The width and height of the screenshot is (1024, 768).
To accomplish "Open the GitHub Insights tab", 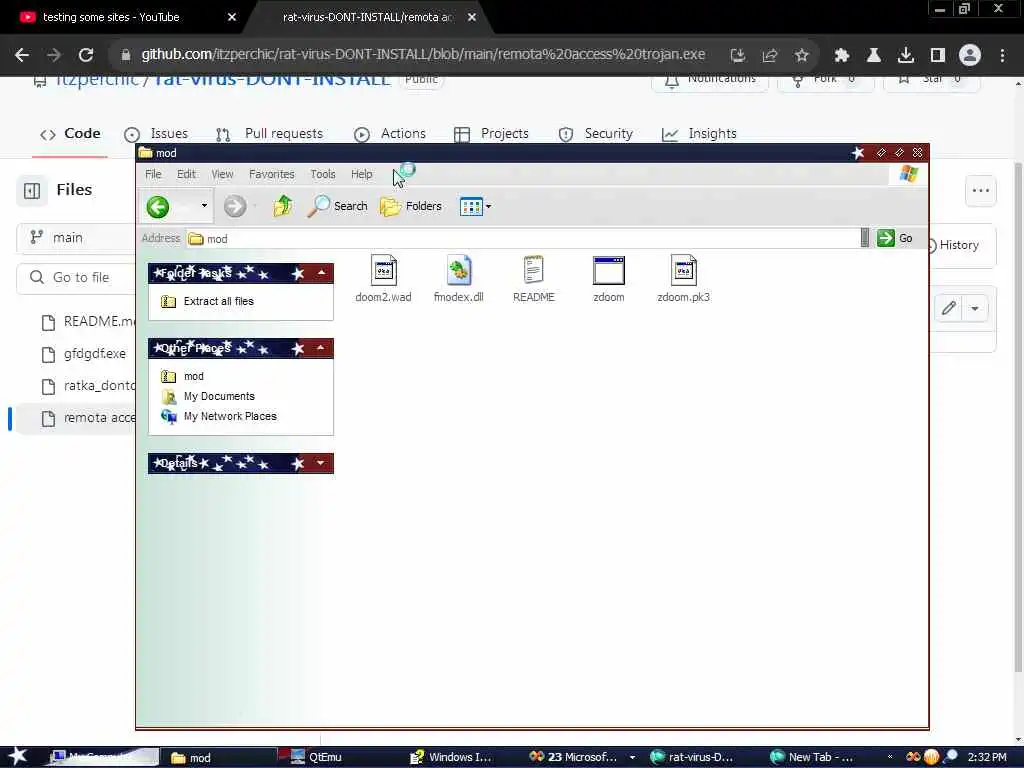I will click(x=699, y=134).
